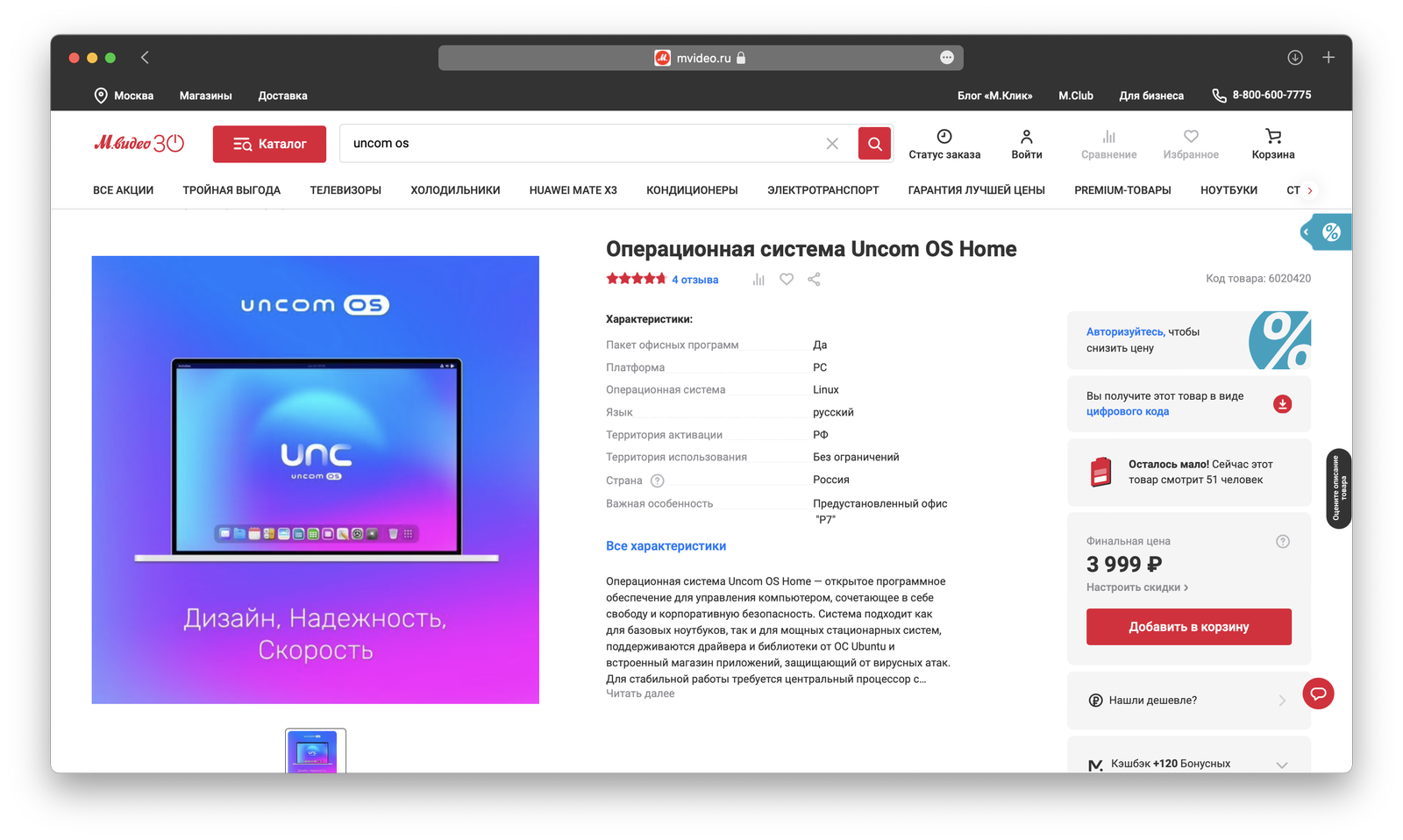Go to М.Видео logo homepage

139,143
